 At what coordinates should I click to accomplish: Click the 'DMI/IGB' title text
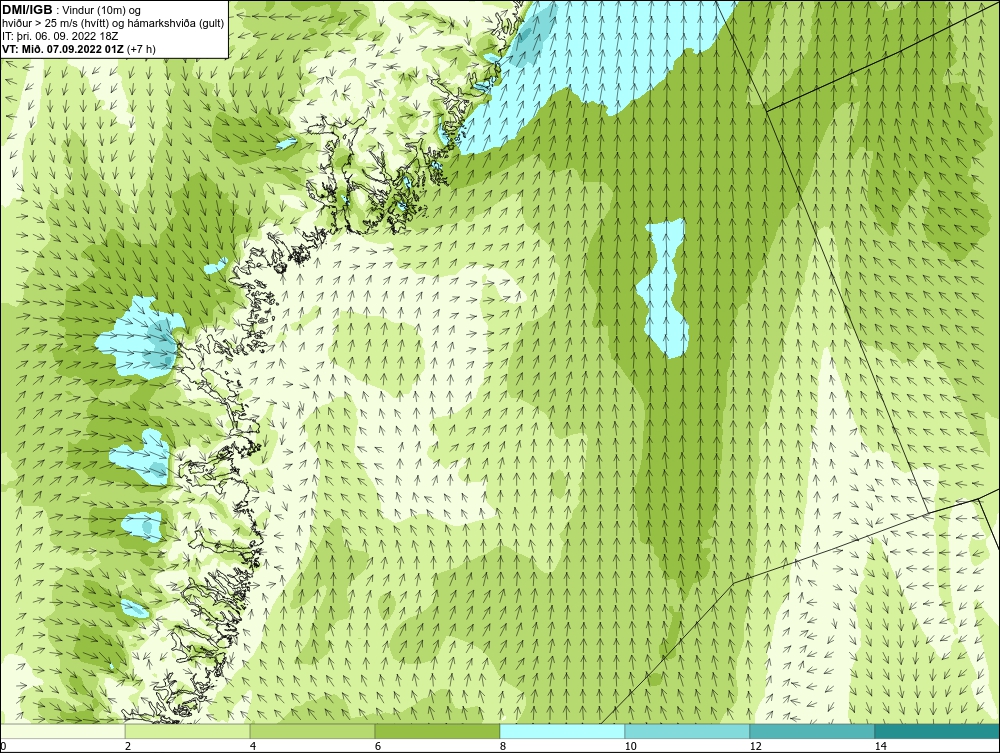27,10
